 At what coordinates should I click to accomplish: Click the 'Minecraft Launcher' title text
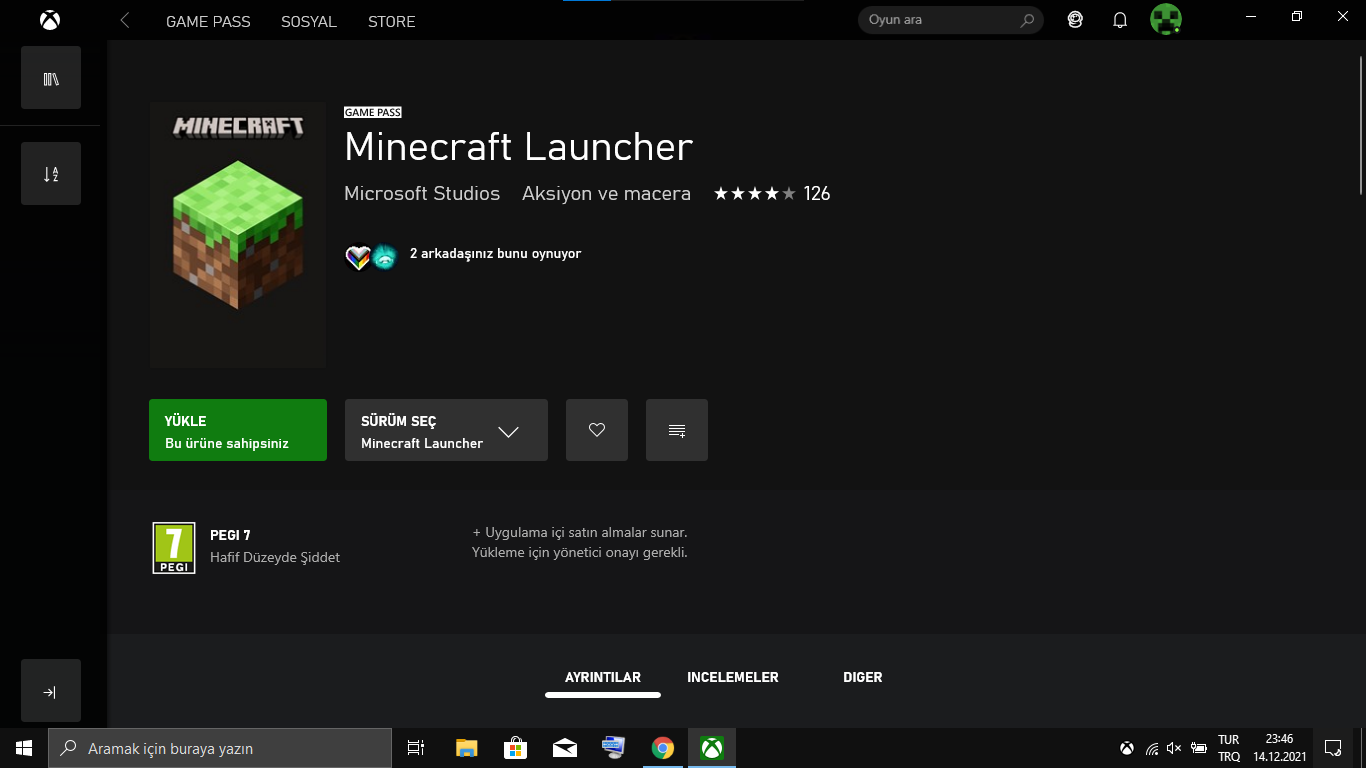pos(519,148)
